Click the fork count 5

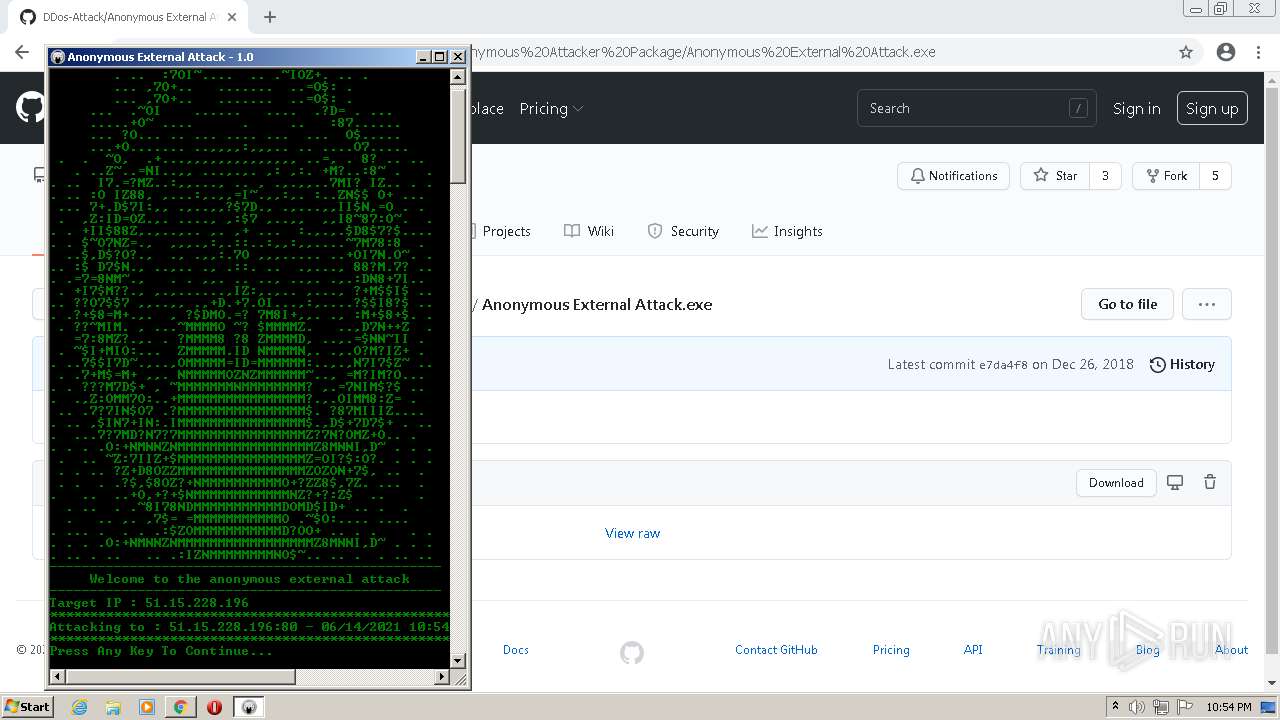1215,175
